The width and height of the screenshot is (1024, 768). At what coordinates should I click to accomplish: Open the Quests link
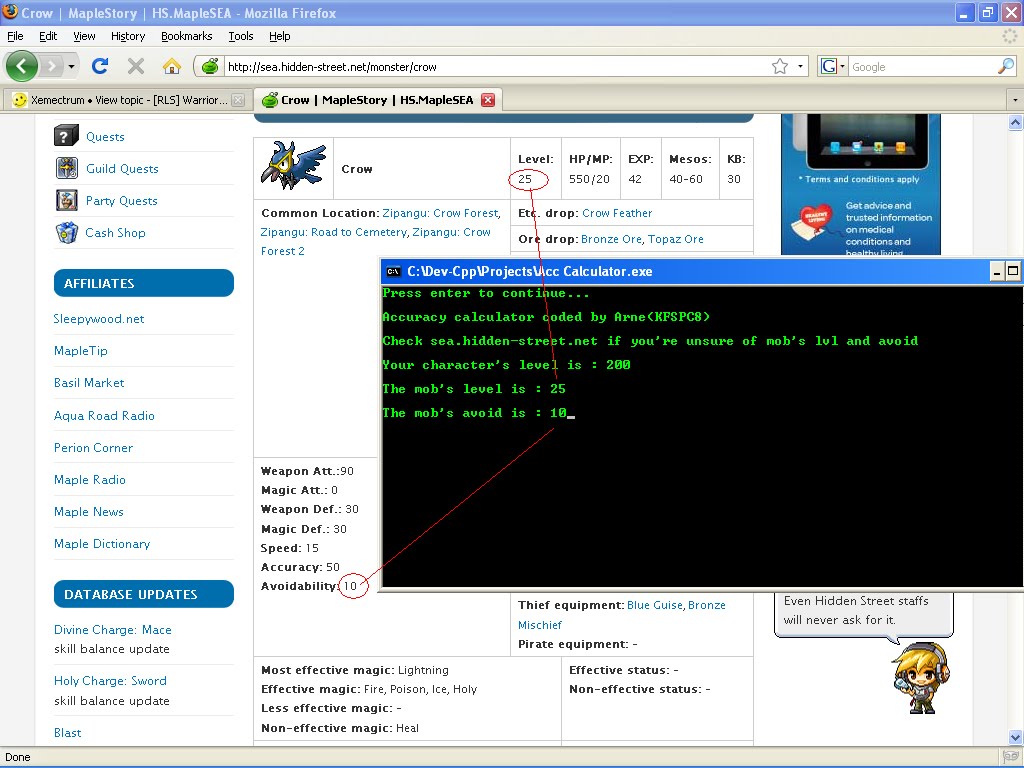105,136
